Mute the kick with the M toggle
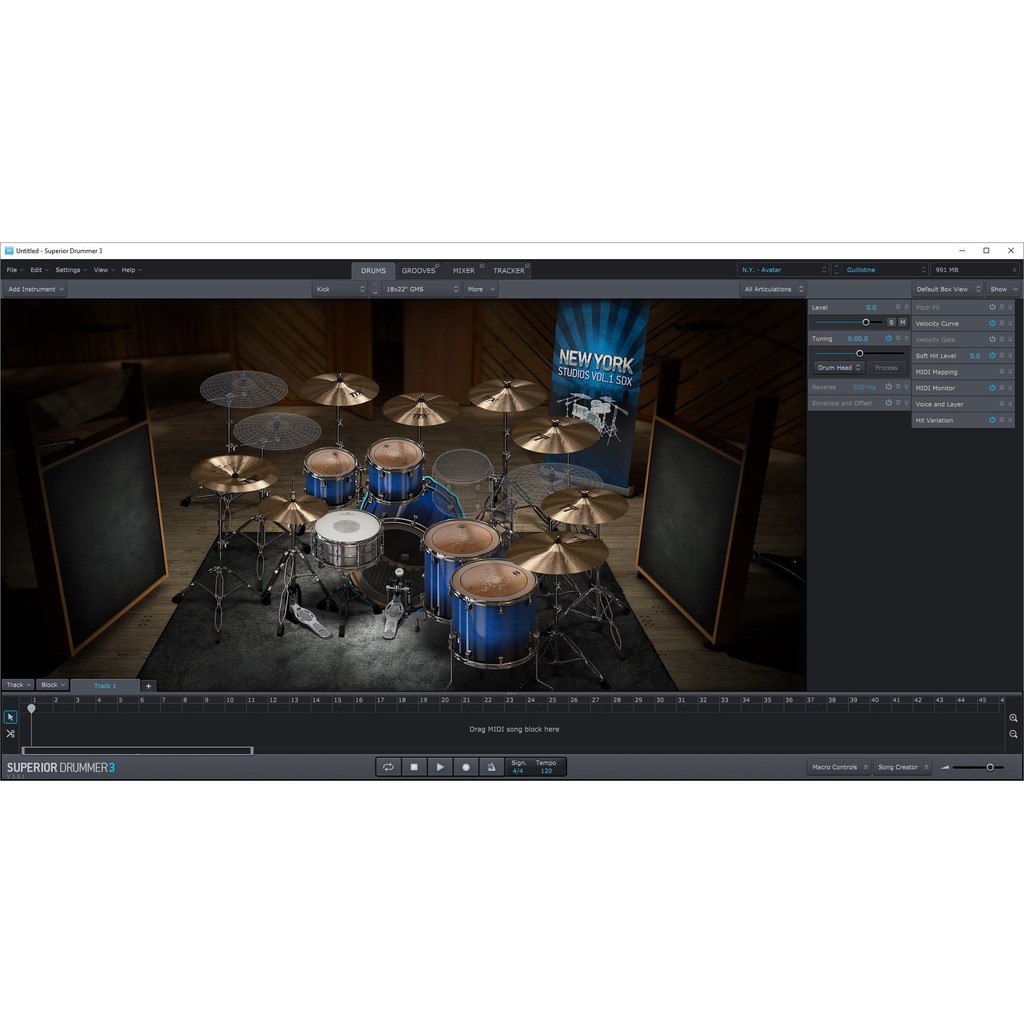 [903, 322]
